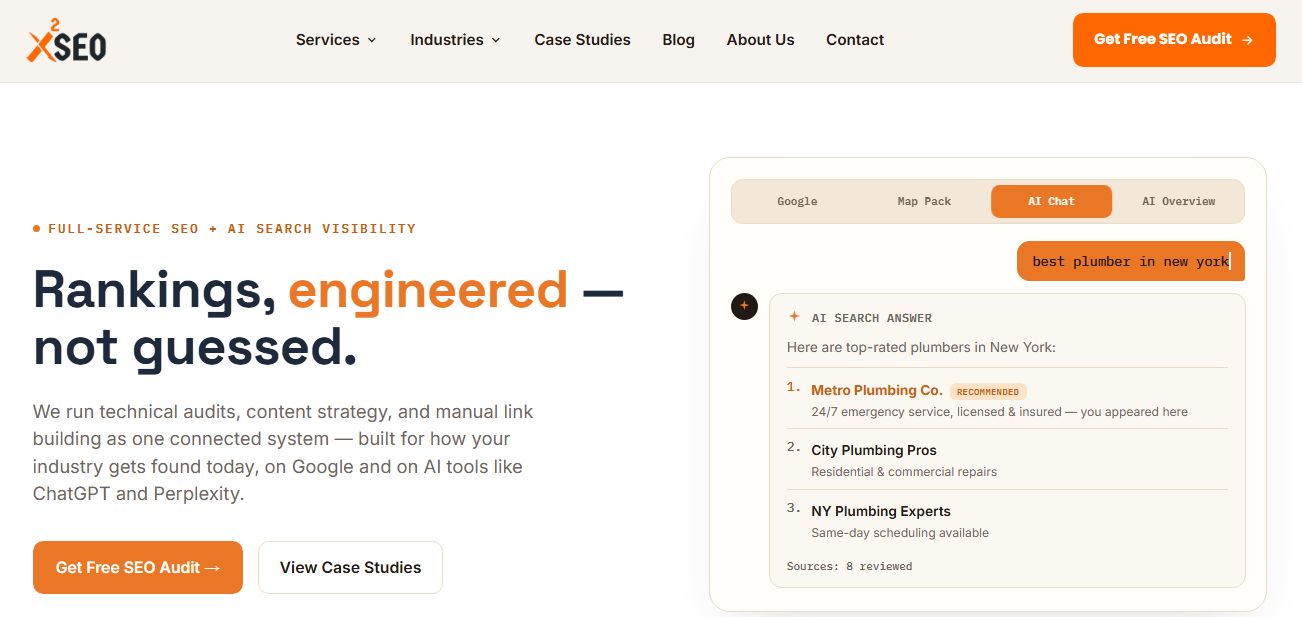The width and height of the screenshot is (1302, 617).
Task: Select the AI Chat tab
Action: click(x=1051, y=201)
